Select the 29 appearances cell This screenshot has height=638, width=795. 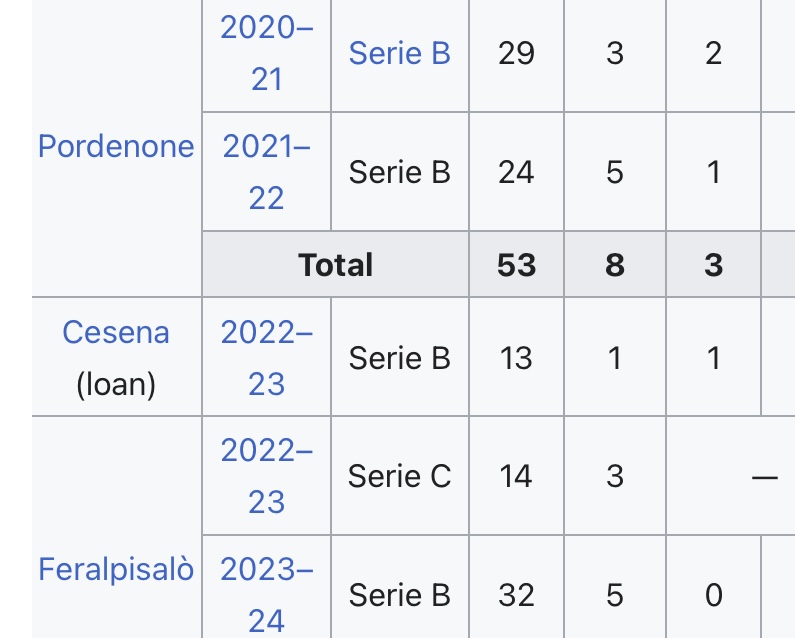click(517, 53)
